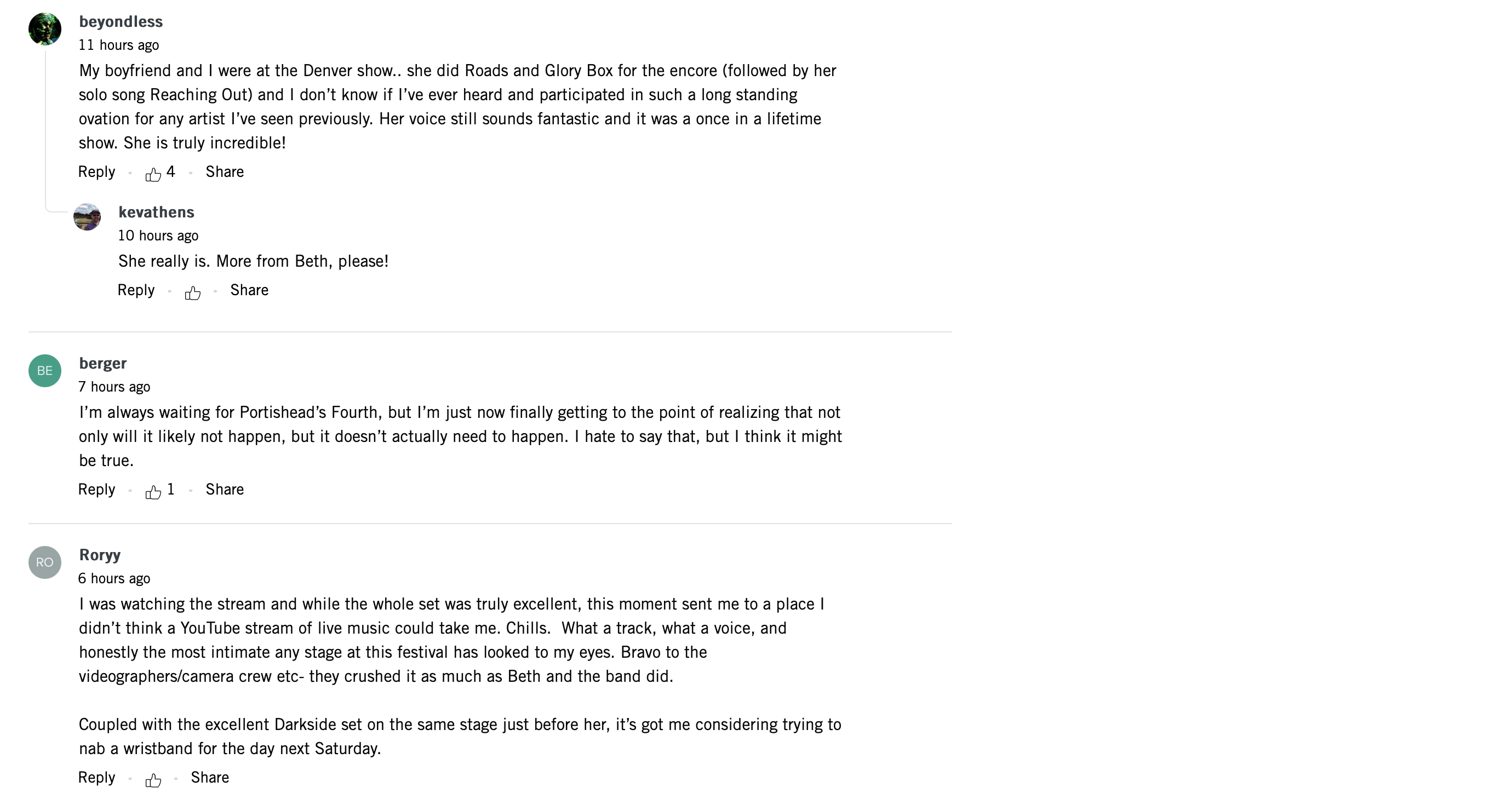The height and width of the screenshot is (793, 1512).
Task: Open beyondless's profile avatar
Action: tap(45, 29)
